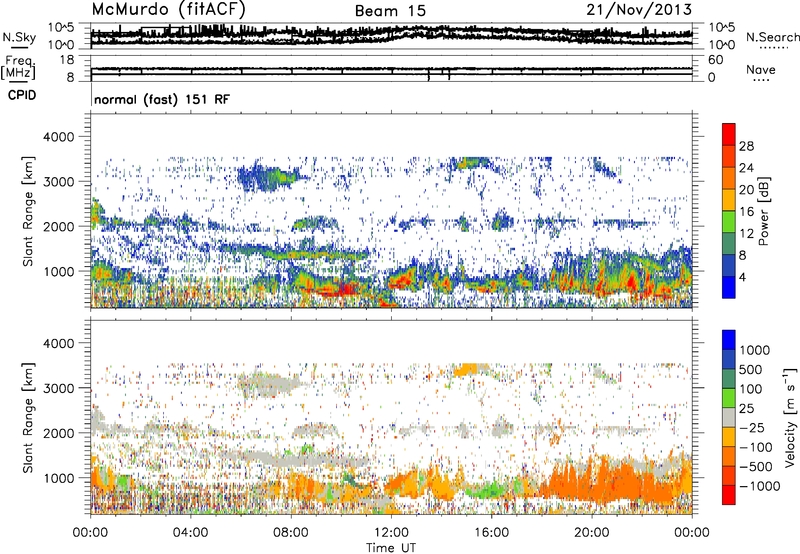Click inside the power range-time plot panel

(391, 211)
